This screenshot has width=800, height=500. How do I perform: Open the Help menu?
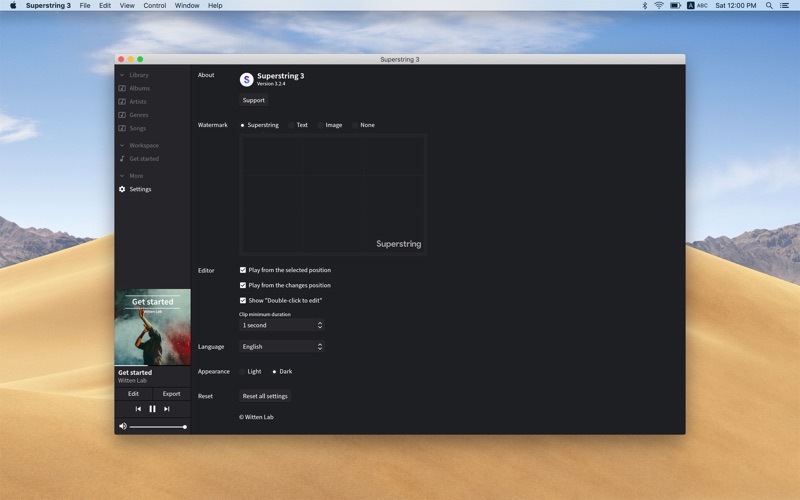point(215,6)
